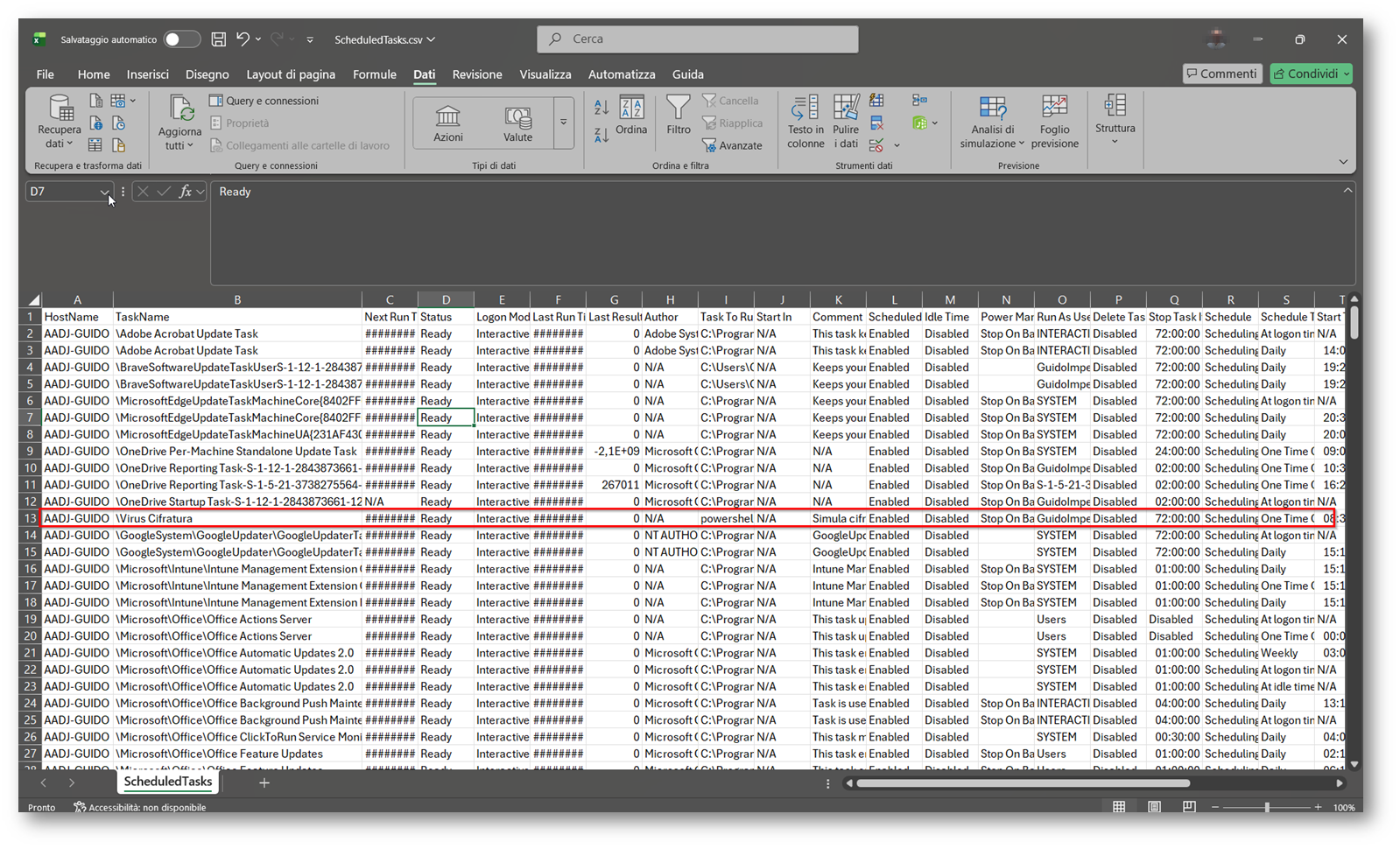This screenshot has height=849, width=1400.
Task: Adjust the zoom slider handle
Action: point(1267,807)
